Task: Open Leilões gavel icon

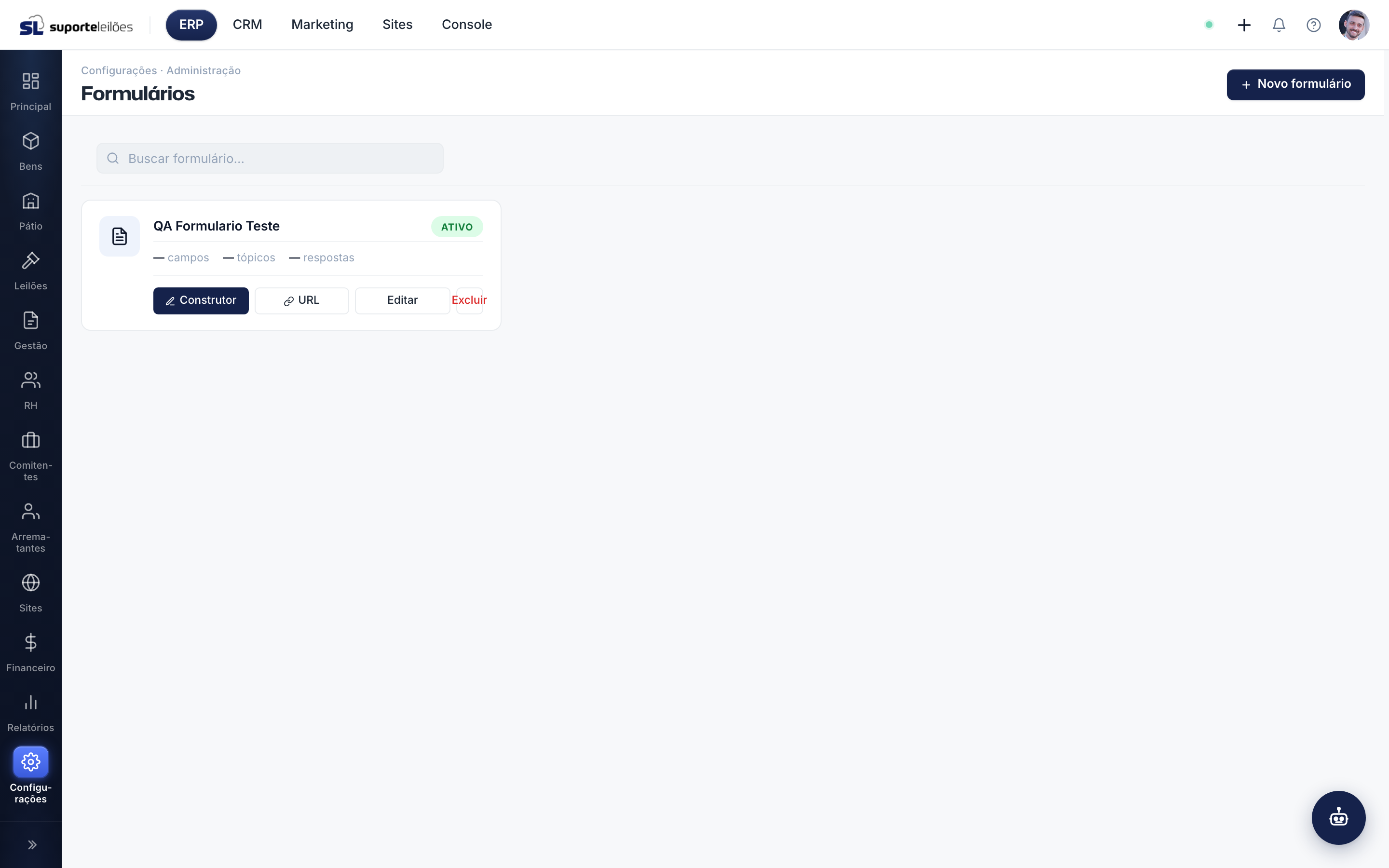Action: coord(30,260)
